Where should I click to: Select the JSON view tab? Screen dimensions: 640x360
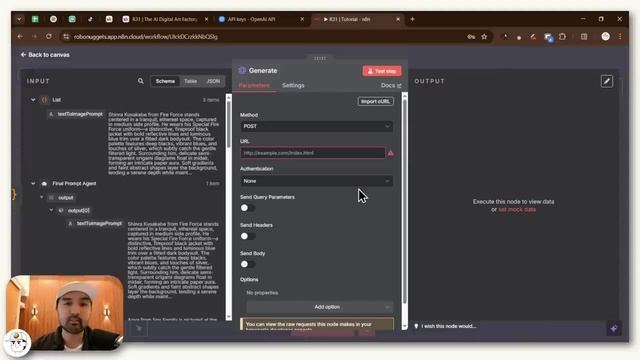(213, 81)
